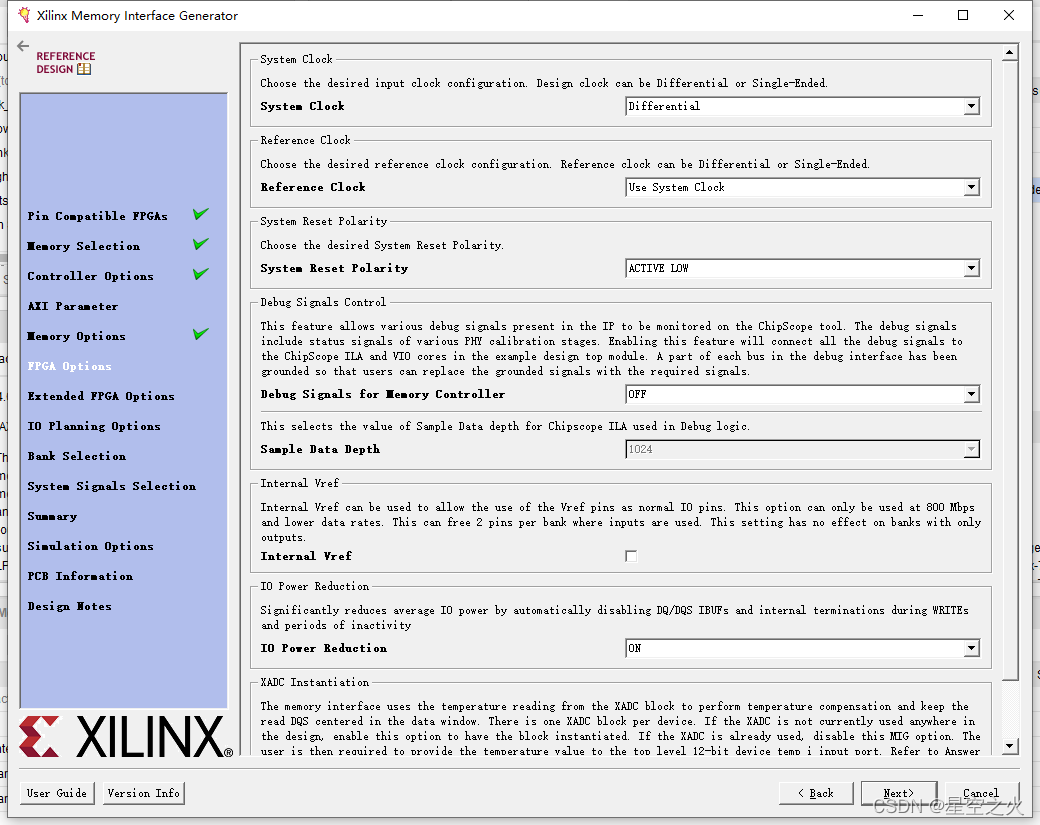Screen dimensions: 1040x825
Task: Click the REFERENCE DESIGN link
Action: 66,62
